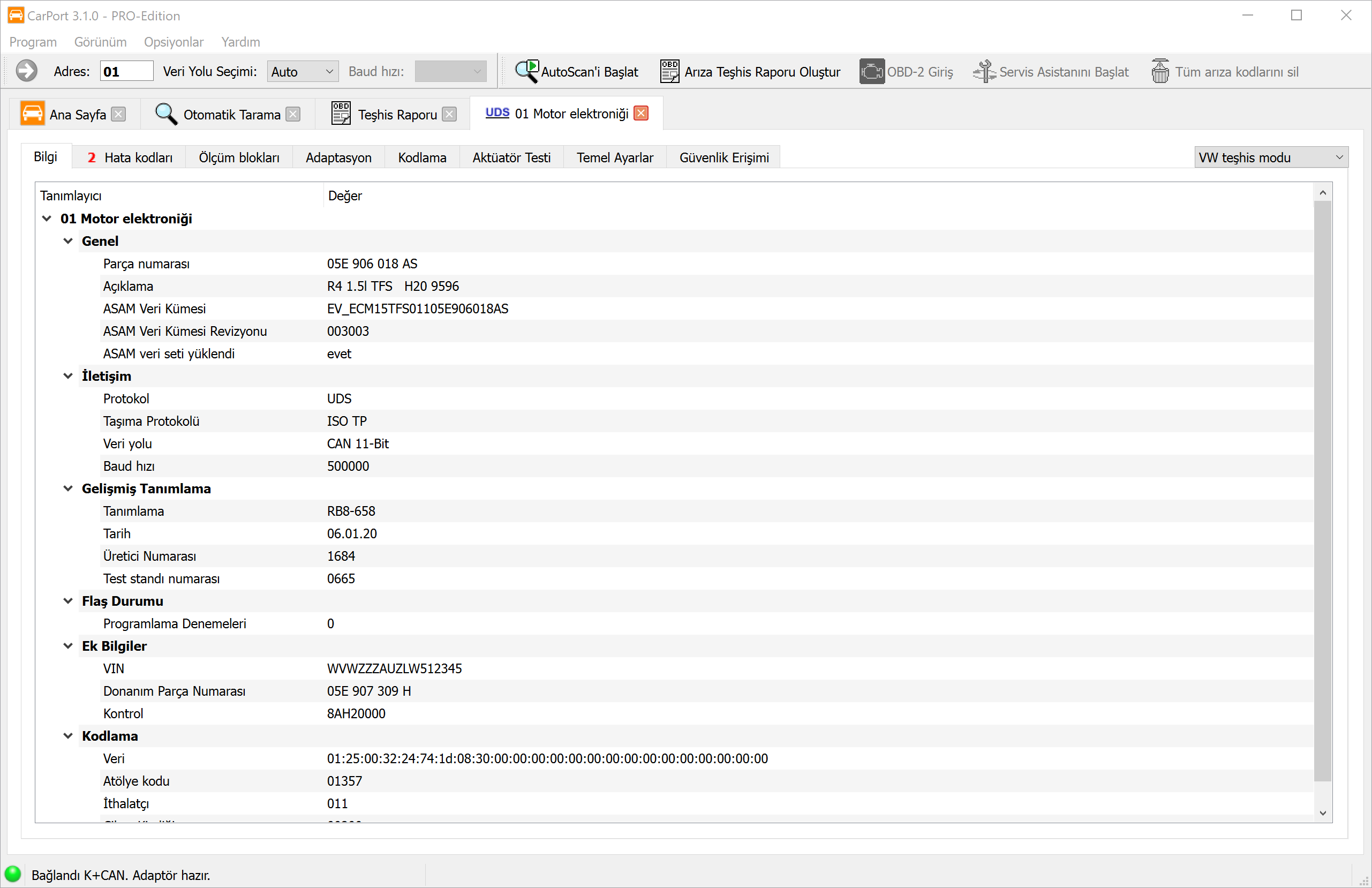Open the Ölçüm blokları tab

click(239, 157)
